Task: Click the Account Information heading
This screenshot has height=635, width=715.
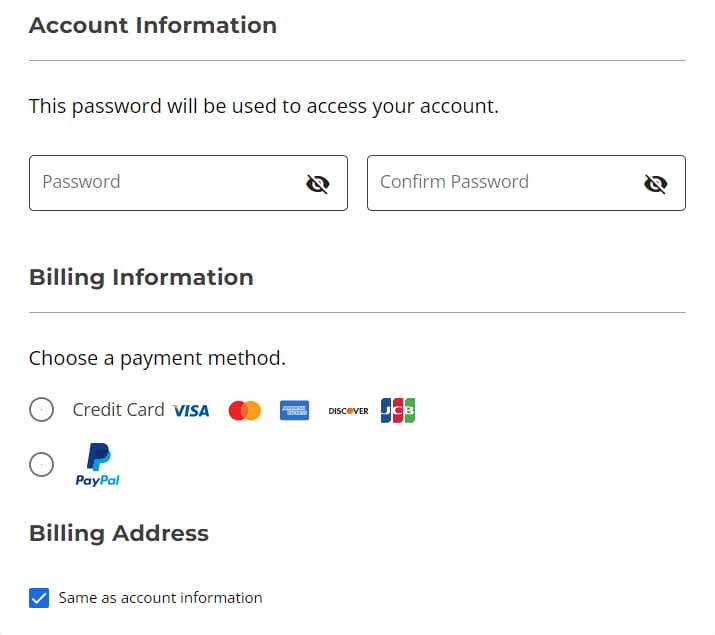Action: click(153, 25)
